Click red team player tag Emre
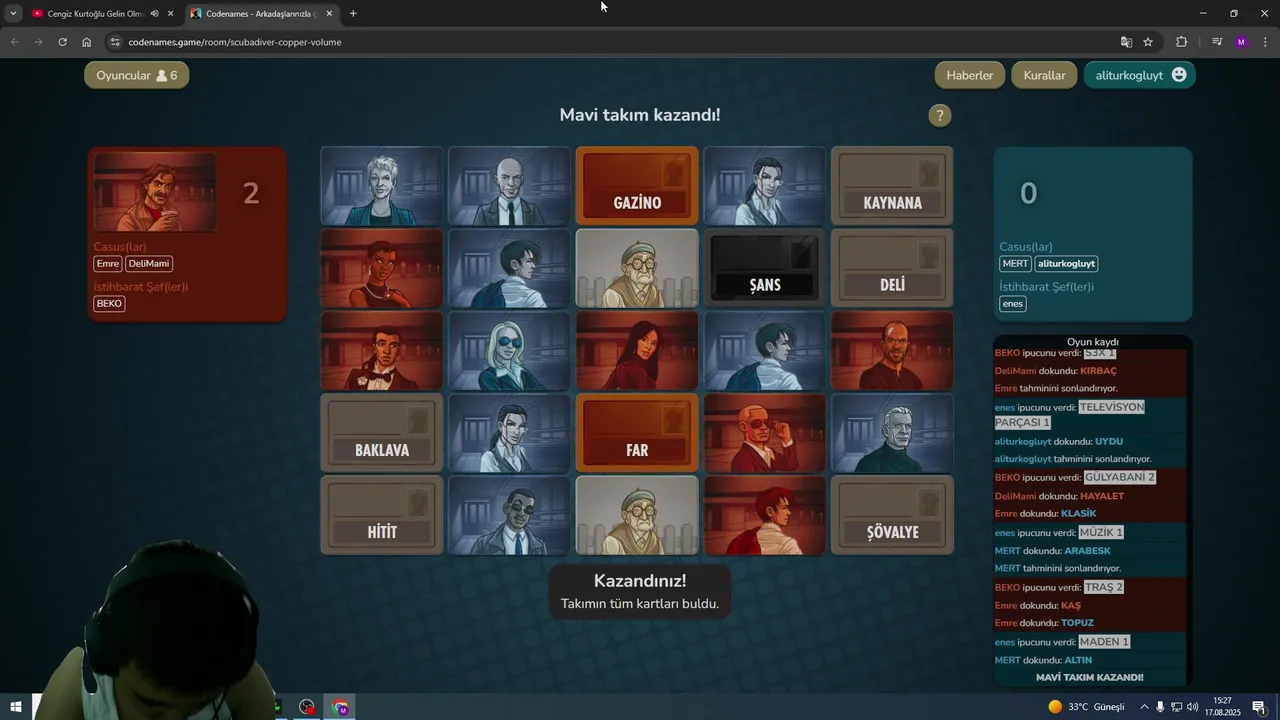1280x720 pixels. tap(107, 264)
